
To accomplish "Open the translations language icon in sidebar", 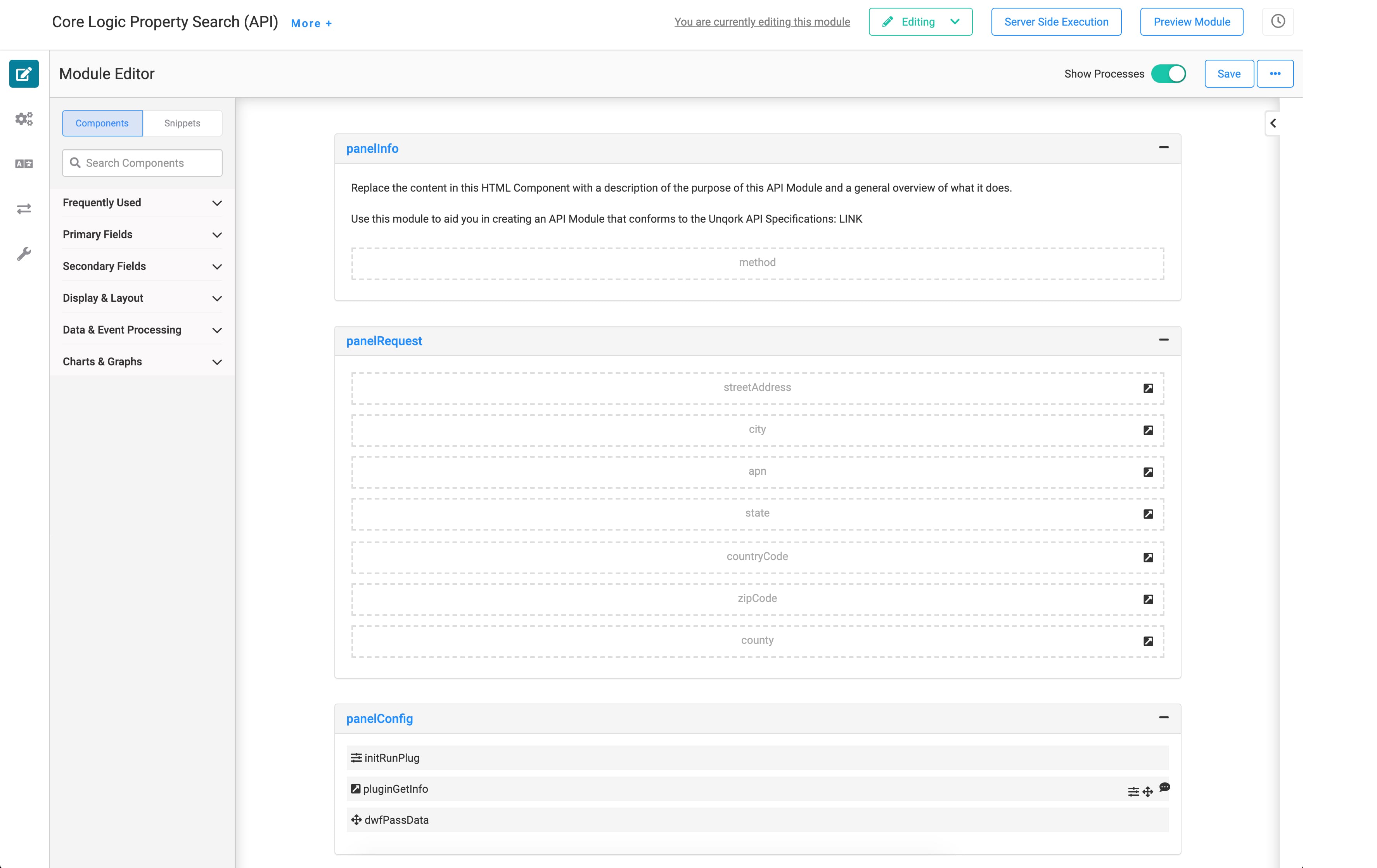I will [24, 164].
